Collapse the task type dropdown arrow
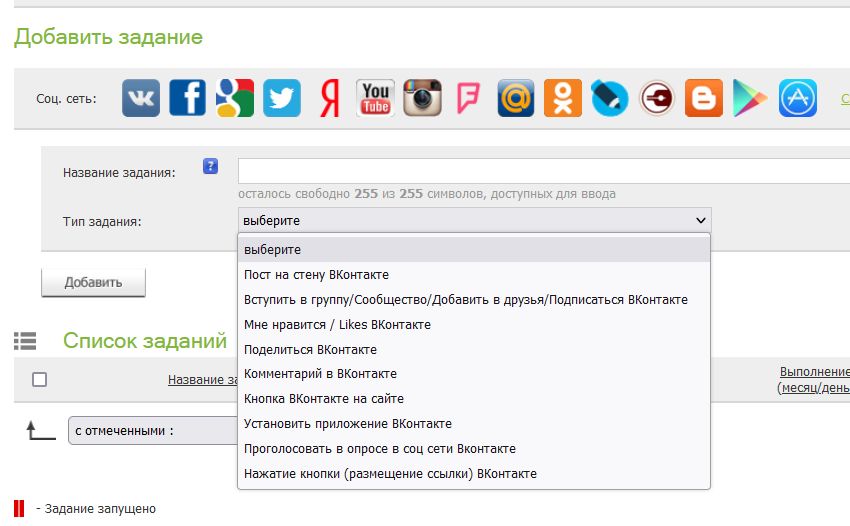Viewport: 850px width, 526px height. (x=700, y=220)
